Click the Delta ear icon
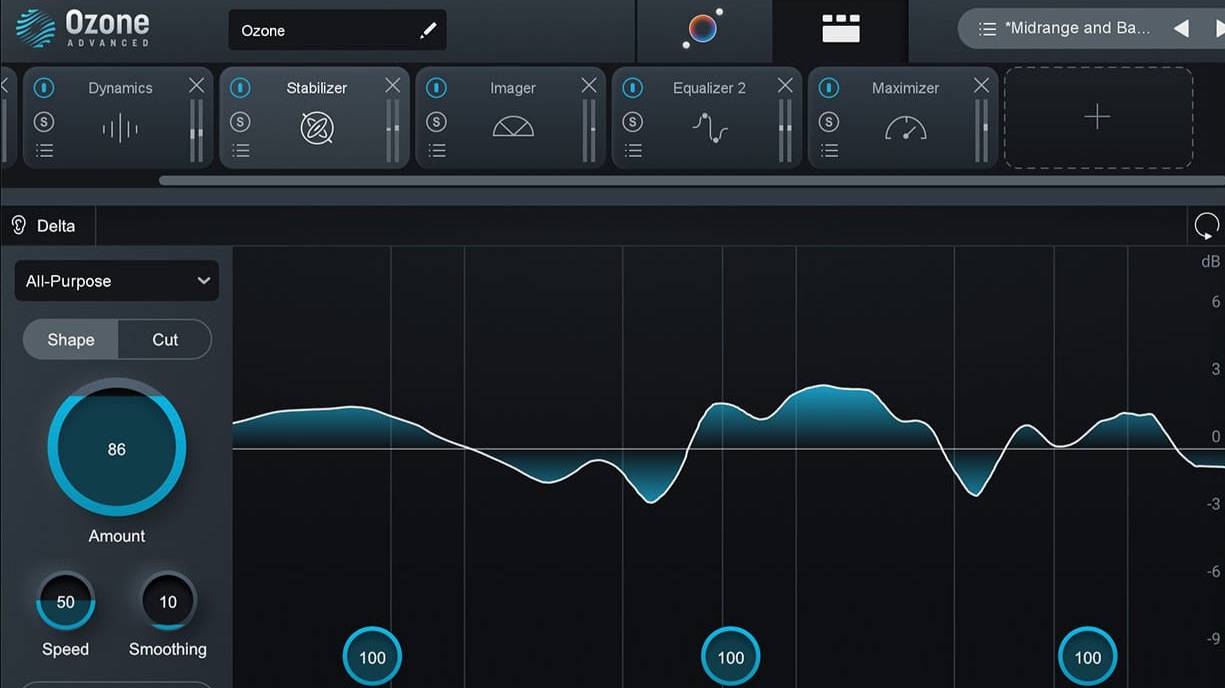This screenshot has width=1225, height=688. [19, 226]
